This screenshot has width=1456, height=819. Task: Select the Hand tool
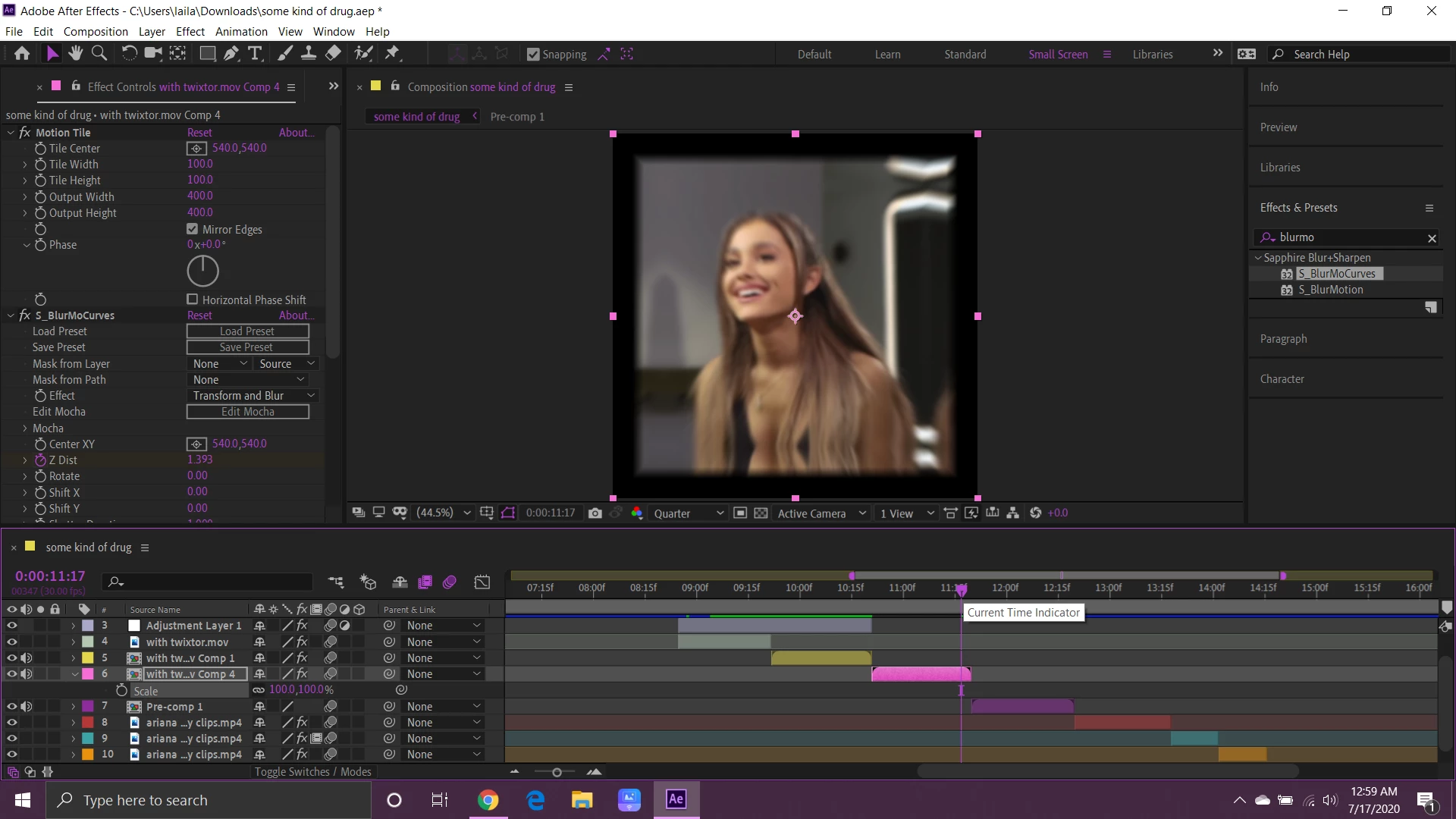75,53
